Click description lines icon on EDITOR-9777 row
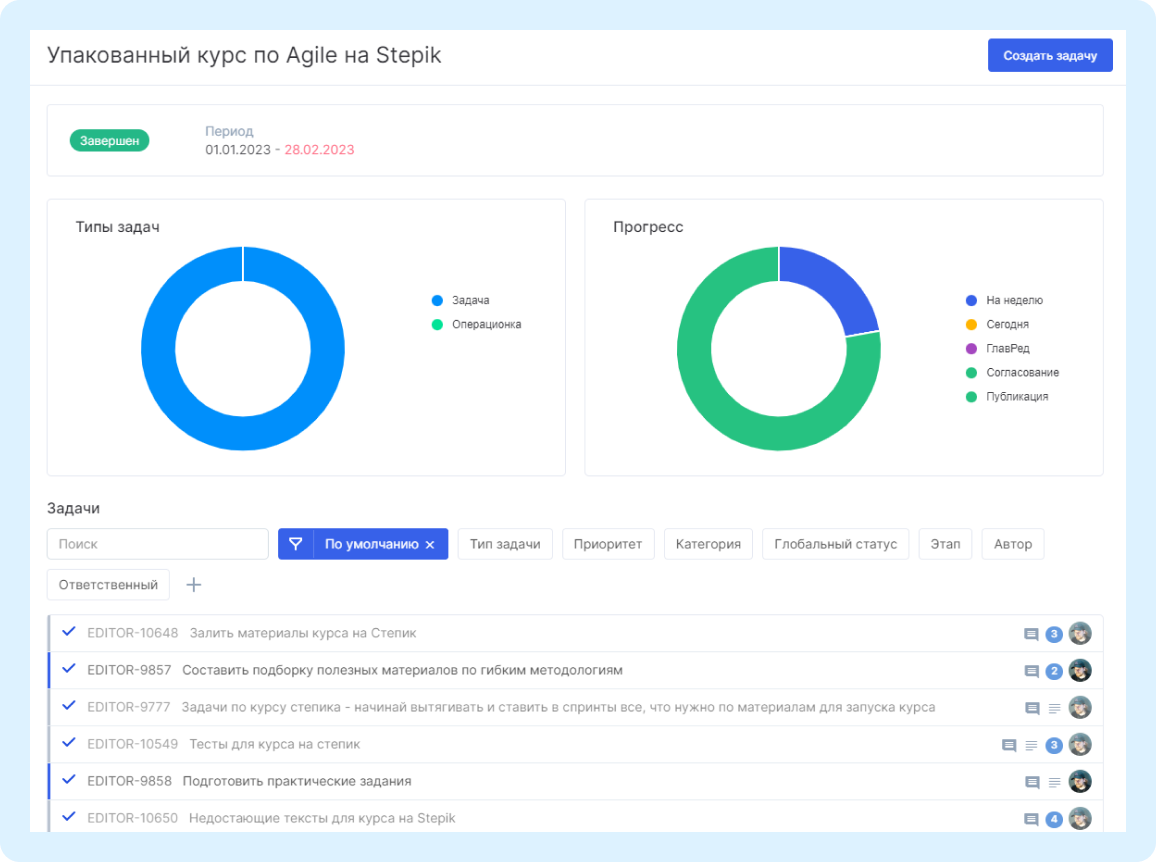This screenshot has width=1156, height=862. [x=1055, y=708]
